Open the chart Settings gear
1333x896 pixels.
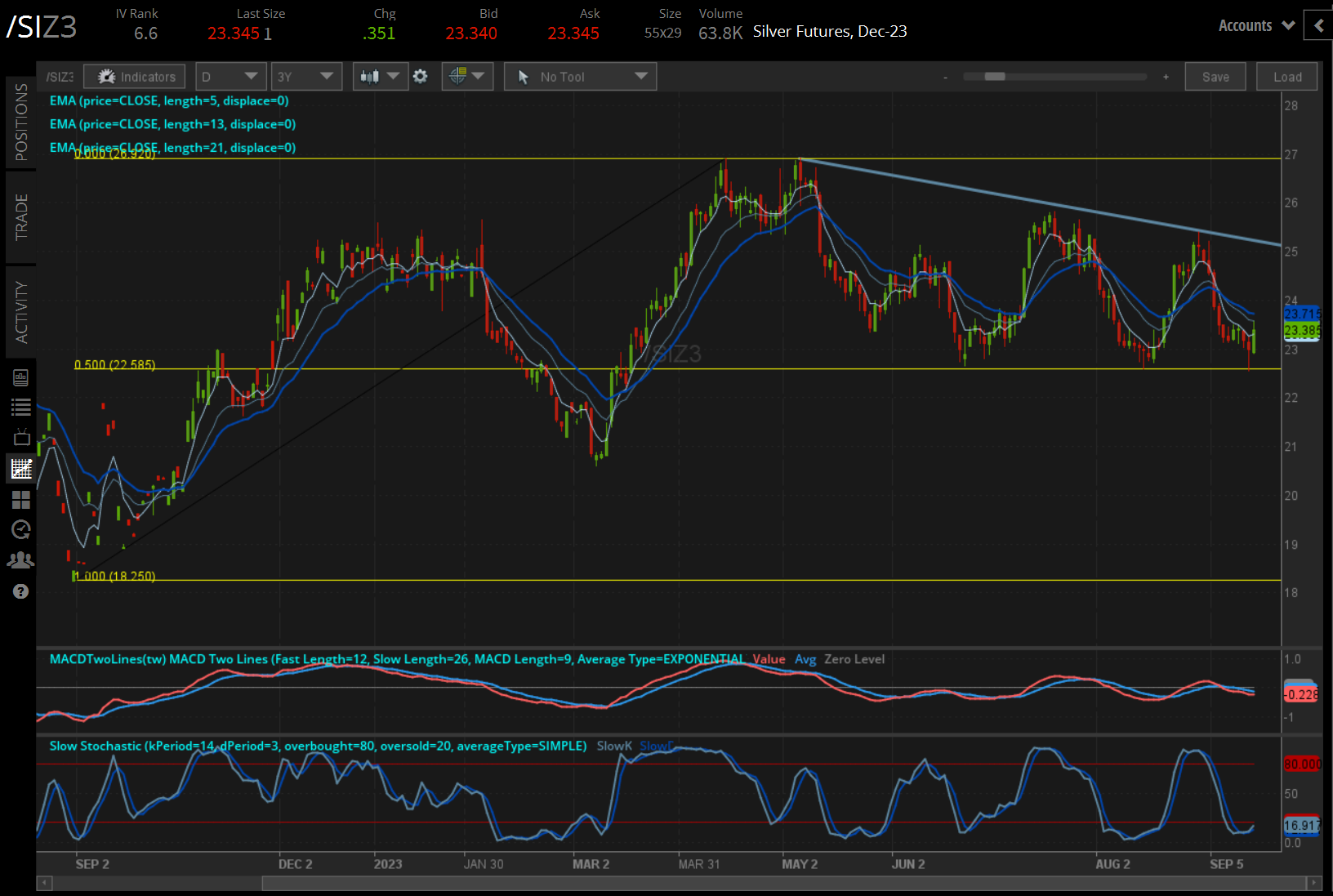(x=420, y=76)
